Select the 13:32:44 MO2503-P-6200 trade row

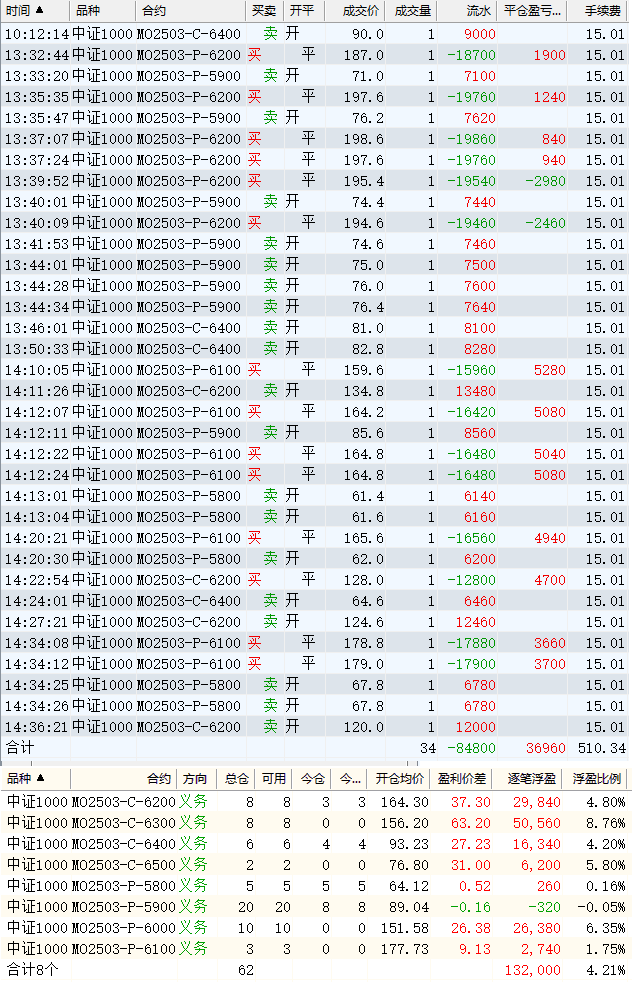click(315, 55)
